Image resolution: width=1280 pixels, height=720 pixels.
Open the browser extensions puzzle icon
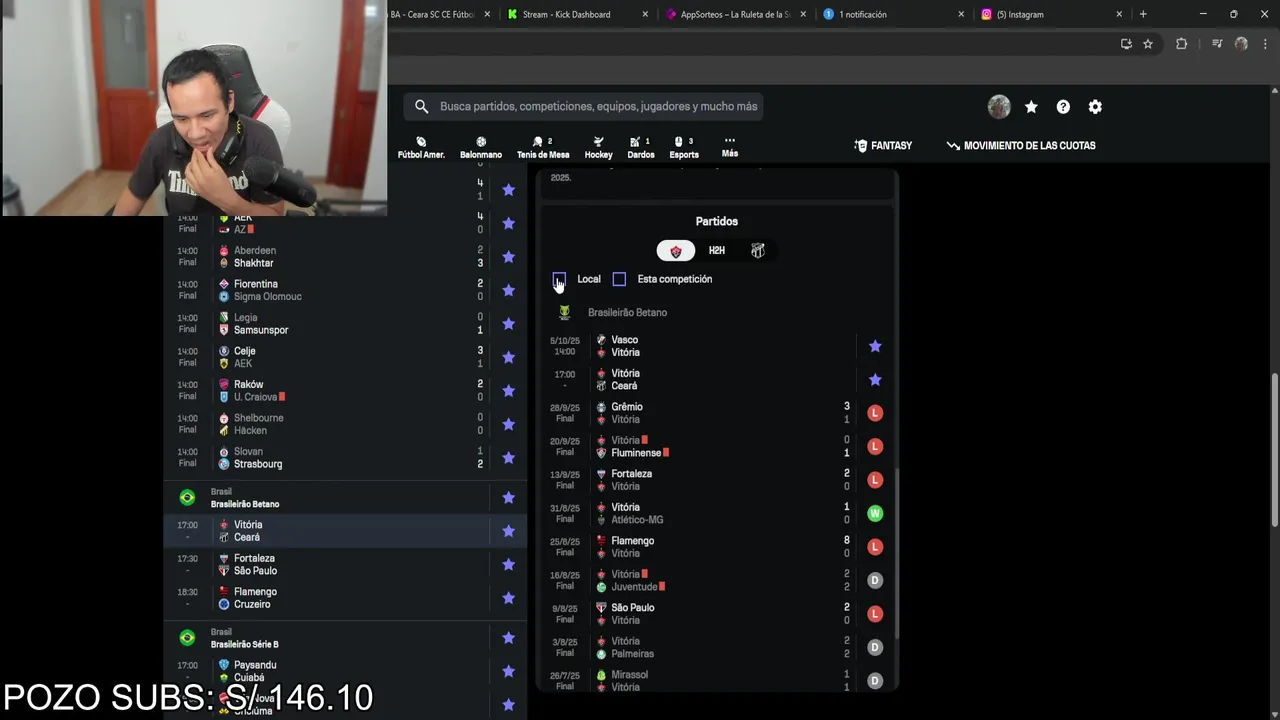(x=1181, y=44)
